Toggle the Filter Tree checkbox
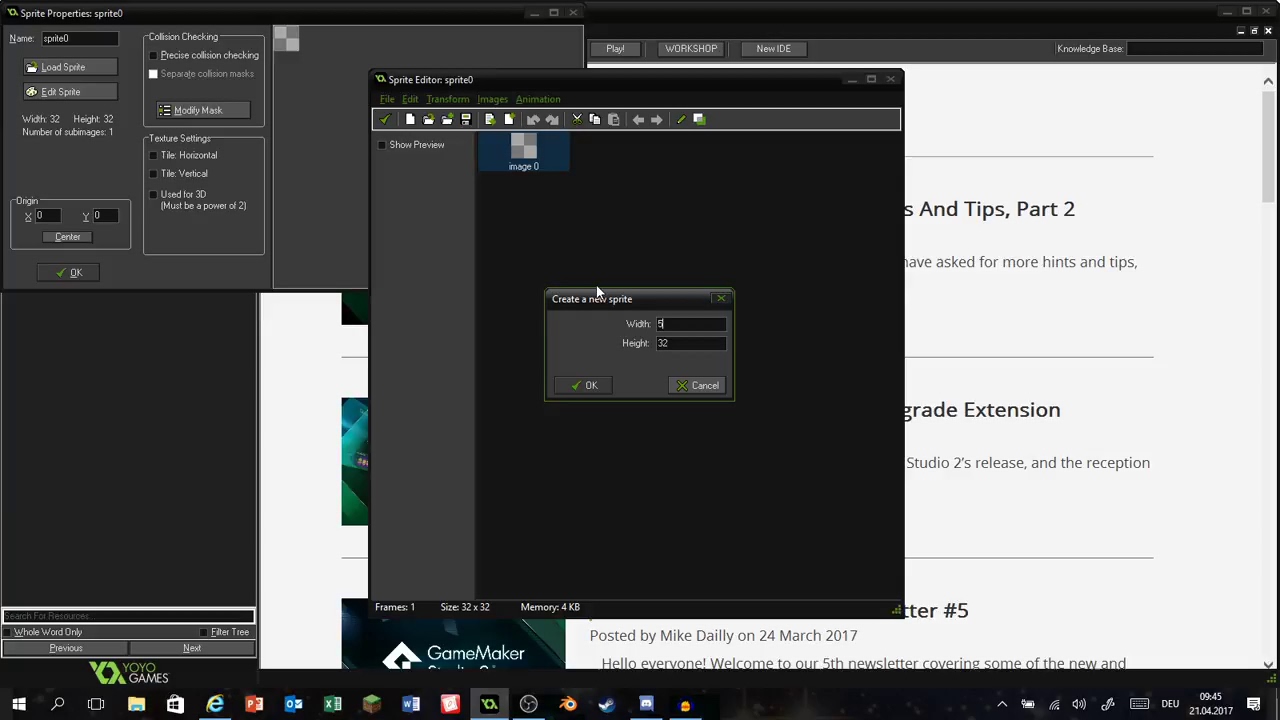The width and height of the screenshot is (1280, 720). coord(204,632)
